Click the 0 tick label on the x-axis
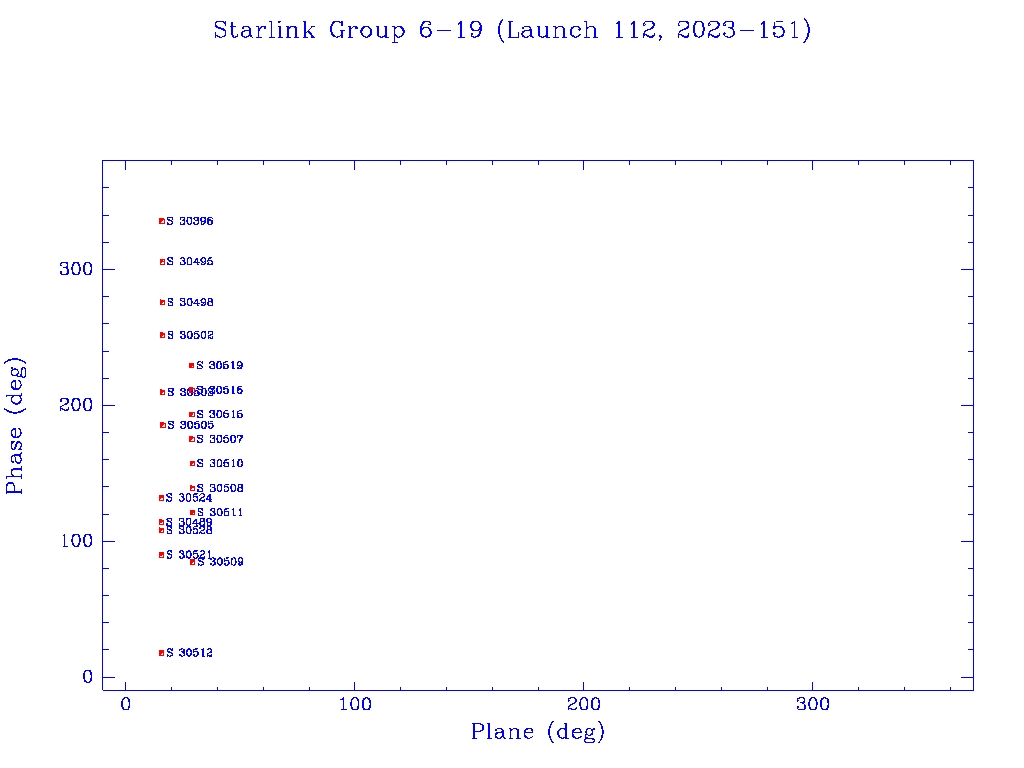This screenshot has height=768, width=1024. (x=126, y=704)
